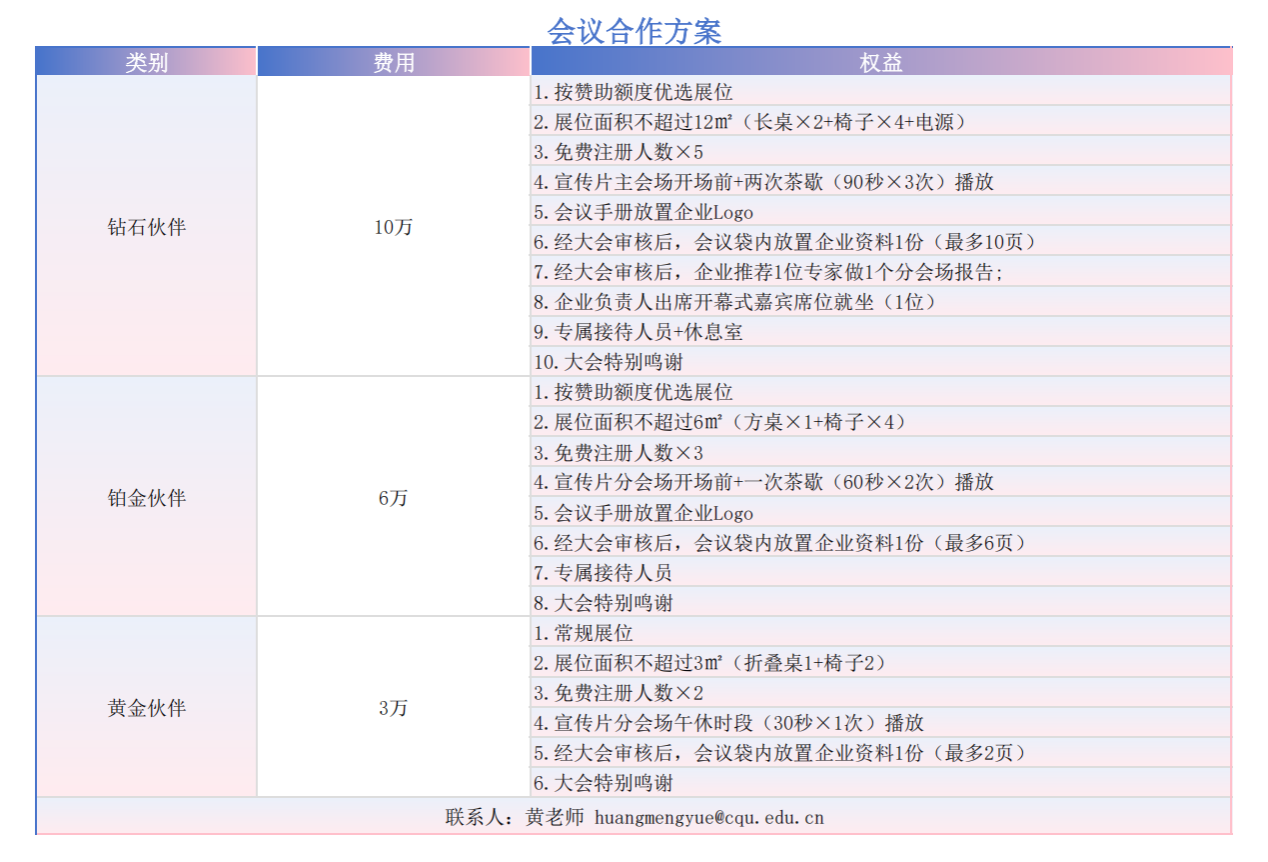The width and height of the screenshot is (1268, 862).
Task: Click the 黄金伙伴 category cell
Action: (x=146, y=708)
